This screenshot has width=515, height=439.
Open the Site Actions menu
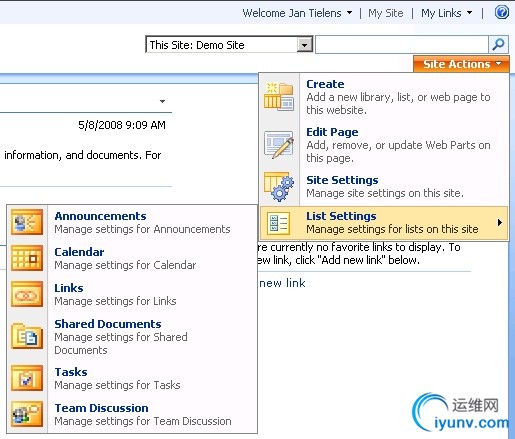(461, 64)
